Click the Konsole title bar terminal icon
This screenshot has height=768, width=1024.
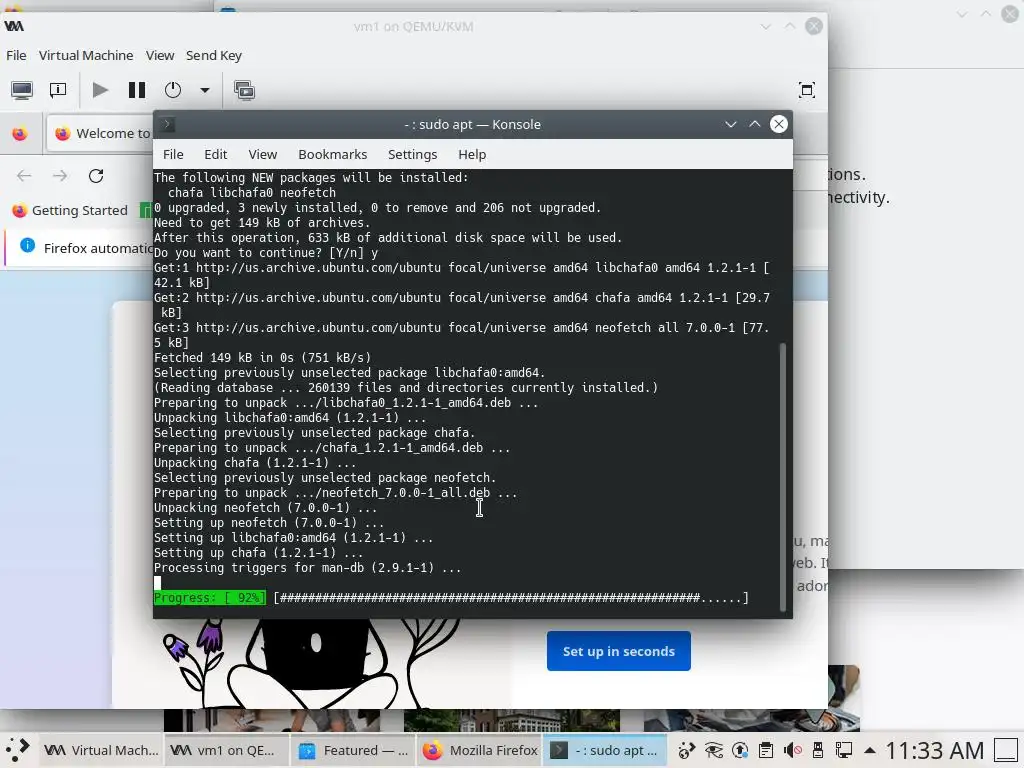click(167, 124)
